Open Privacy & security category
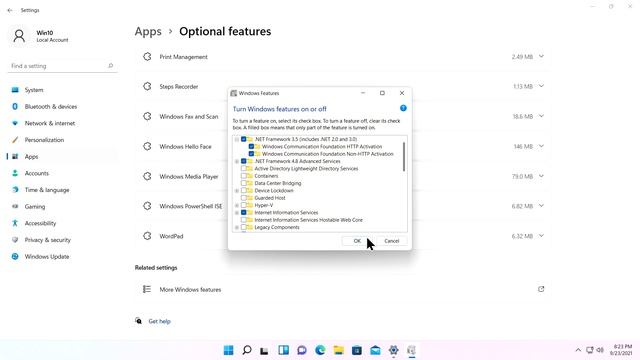Image resolution: width=640 pixels, height=360 pixels. (62, 240)
